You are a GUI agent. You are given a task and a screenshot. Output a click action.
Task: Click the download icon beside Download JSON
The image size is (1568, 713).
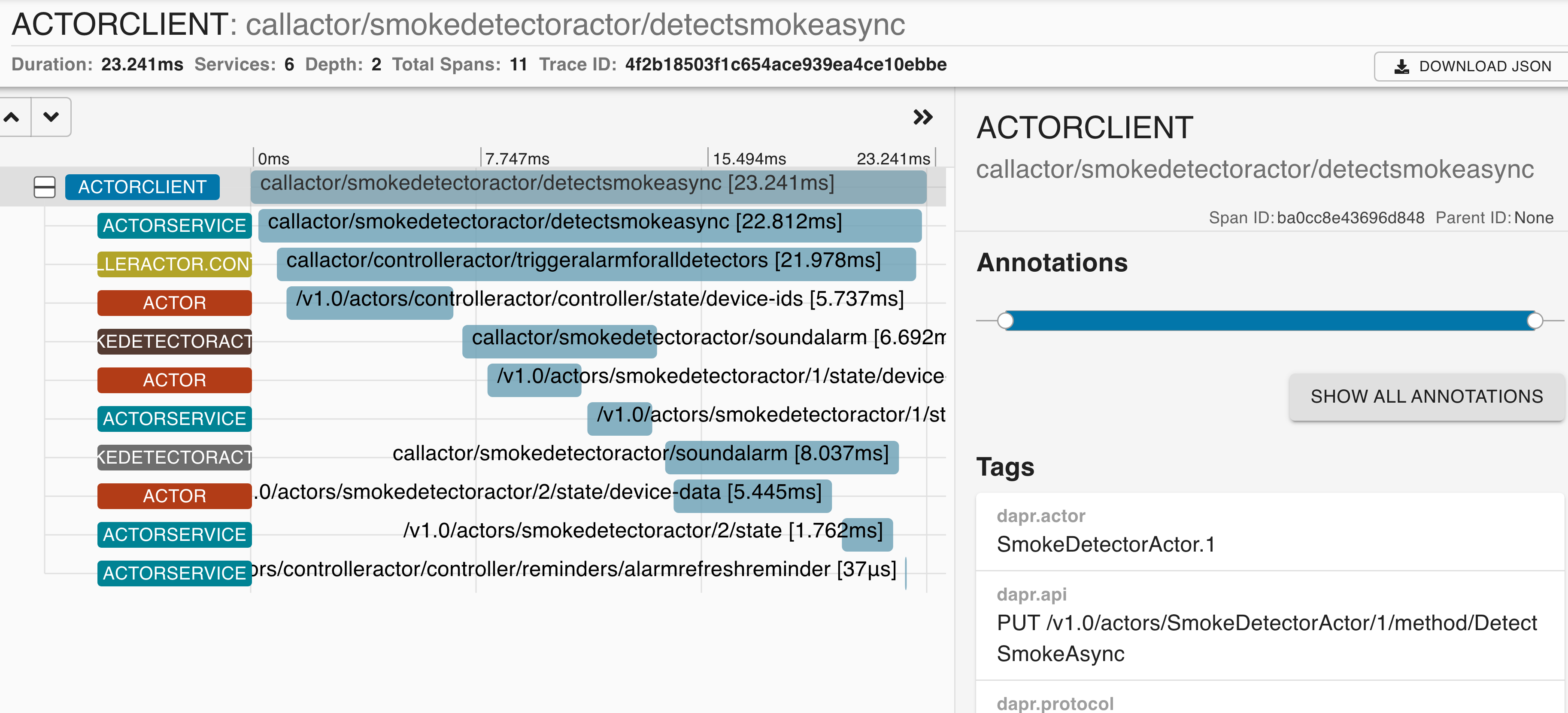click(x=1401, y=67)
